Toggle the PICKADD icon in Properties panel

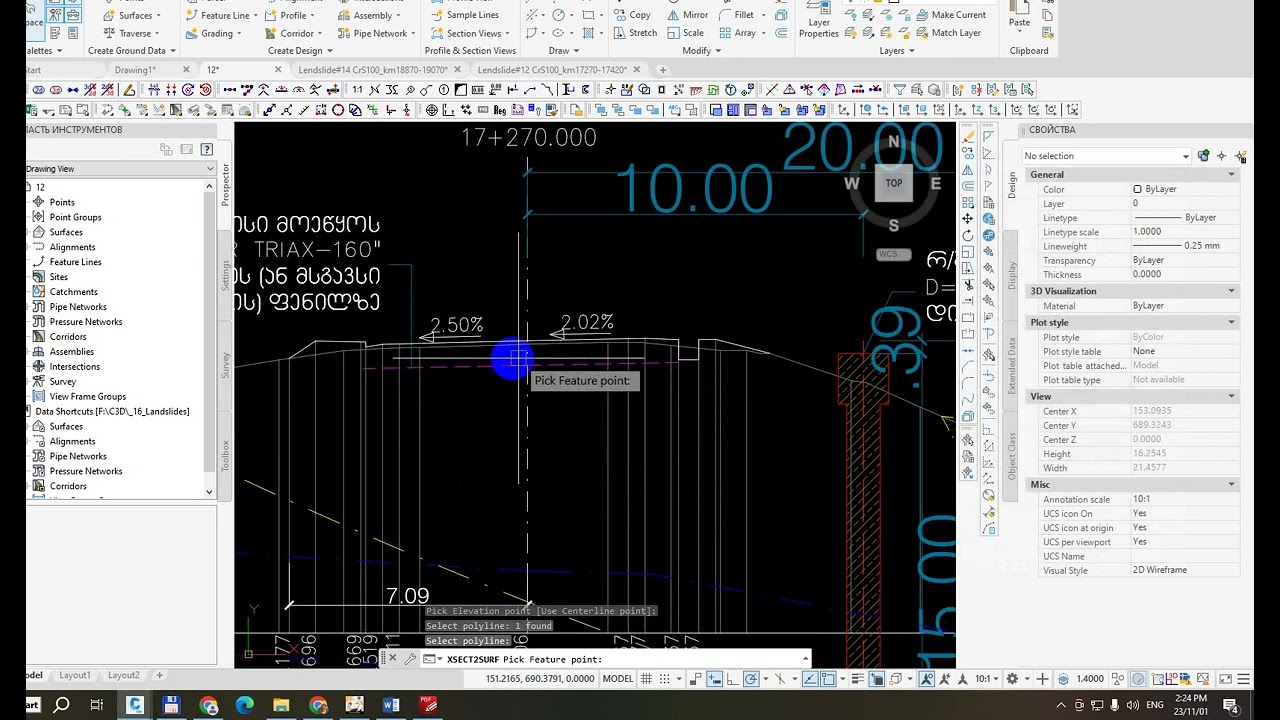(1203, 156)
